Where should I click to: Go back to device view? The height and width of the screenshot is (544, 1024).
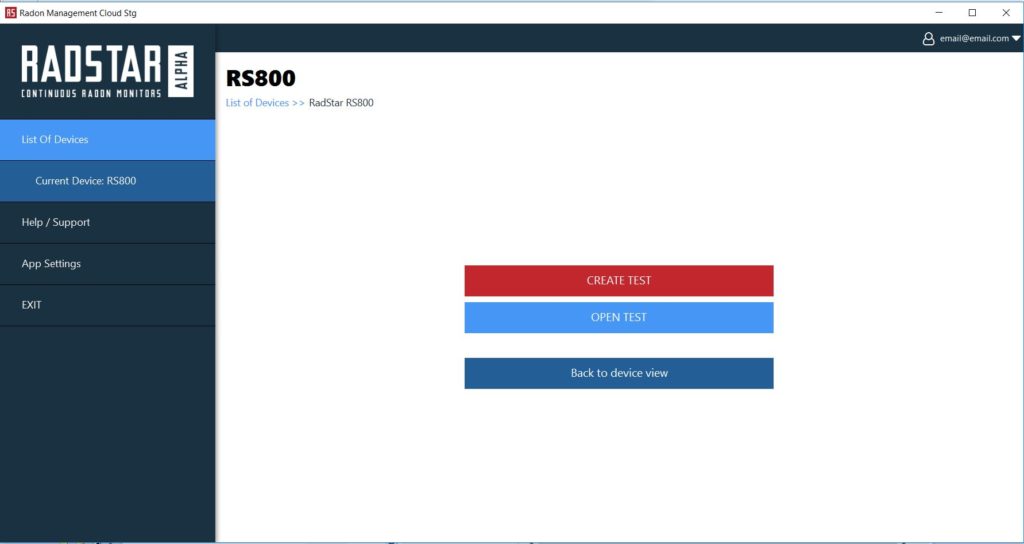[618, 373]
